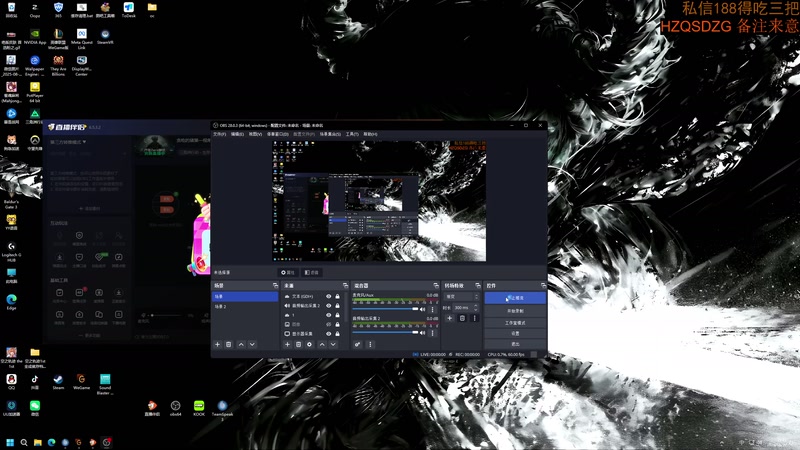Enable Studio Mode (工作室模式) button
The image size is (800, 450).
[x=515, y=323]
